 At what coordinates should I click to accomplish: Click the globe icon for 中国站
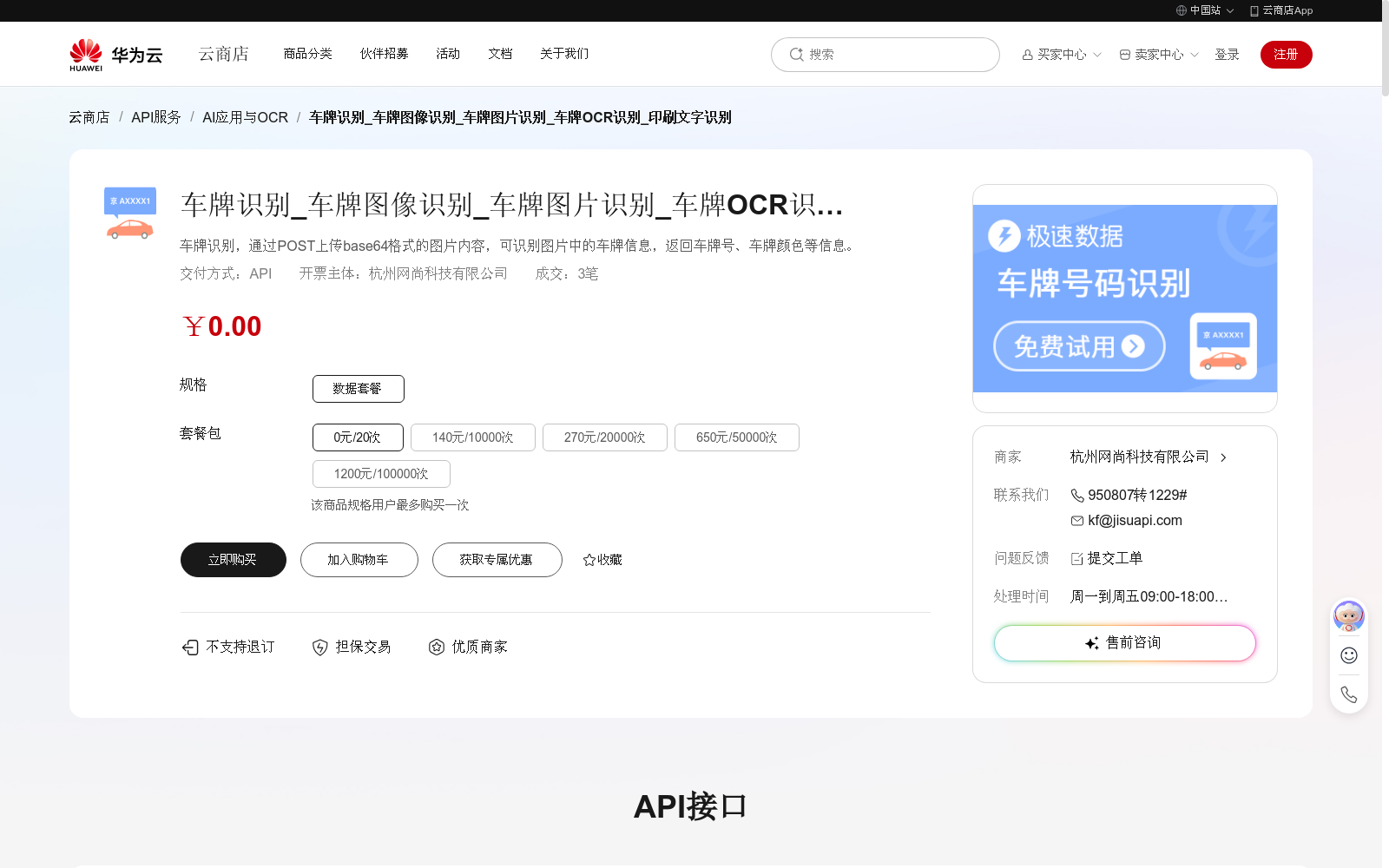pos(1182,10)
